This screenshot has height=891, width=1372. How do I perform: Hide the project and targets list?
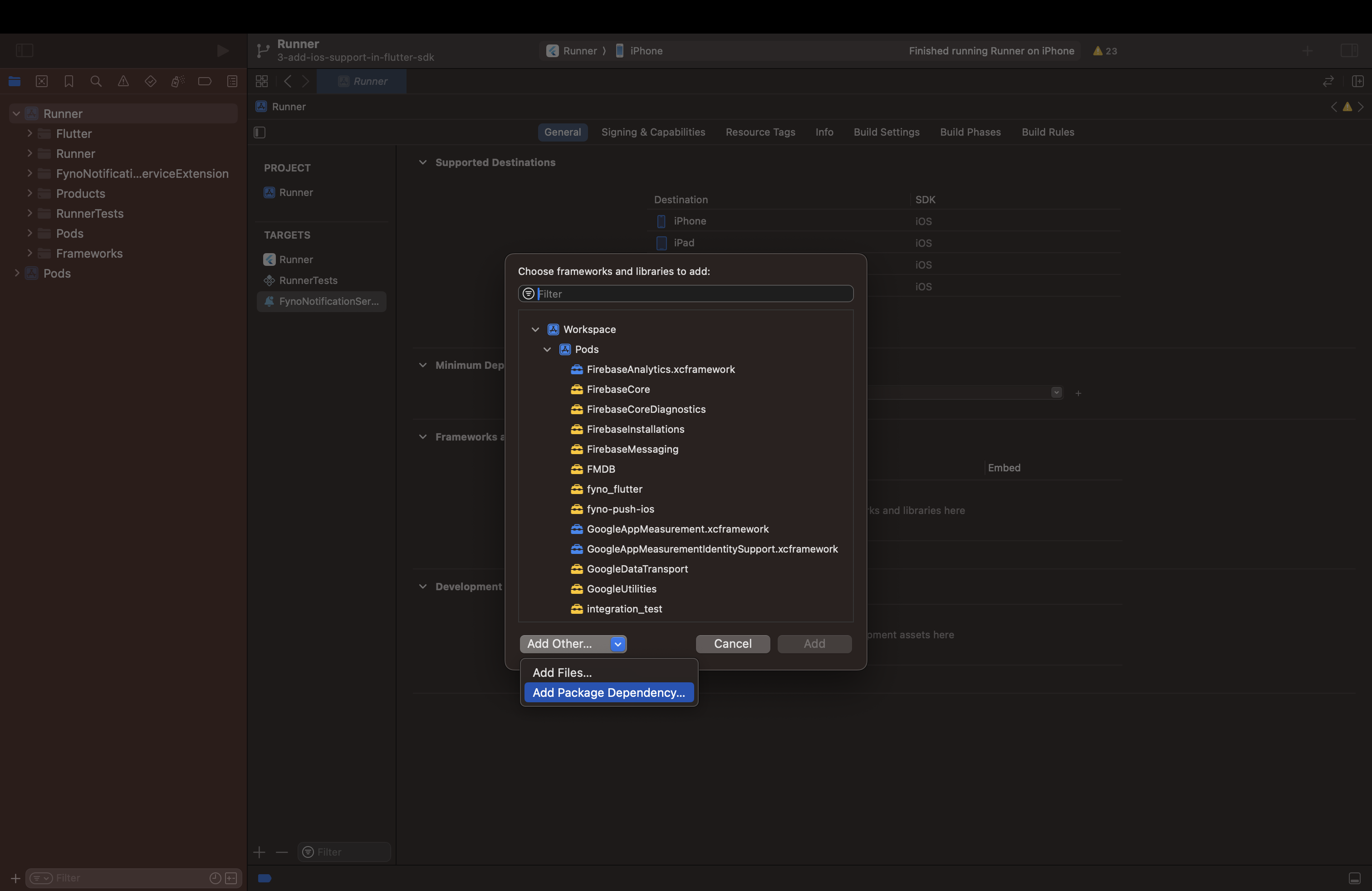[260, 132]
